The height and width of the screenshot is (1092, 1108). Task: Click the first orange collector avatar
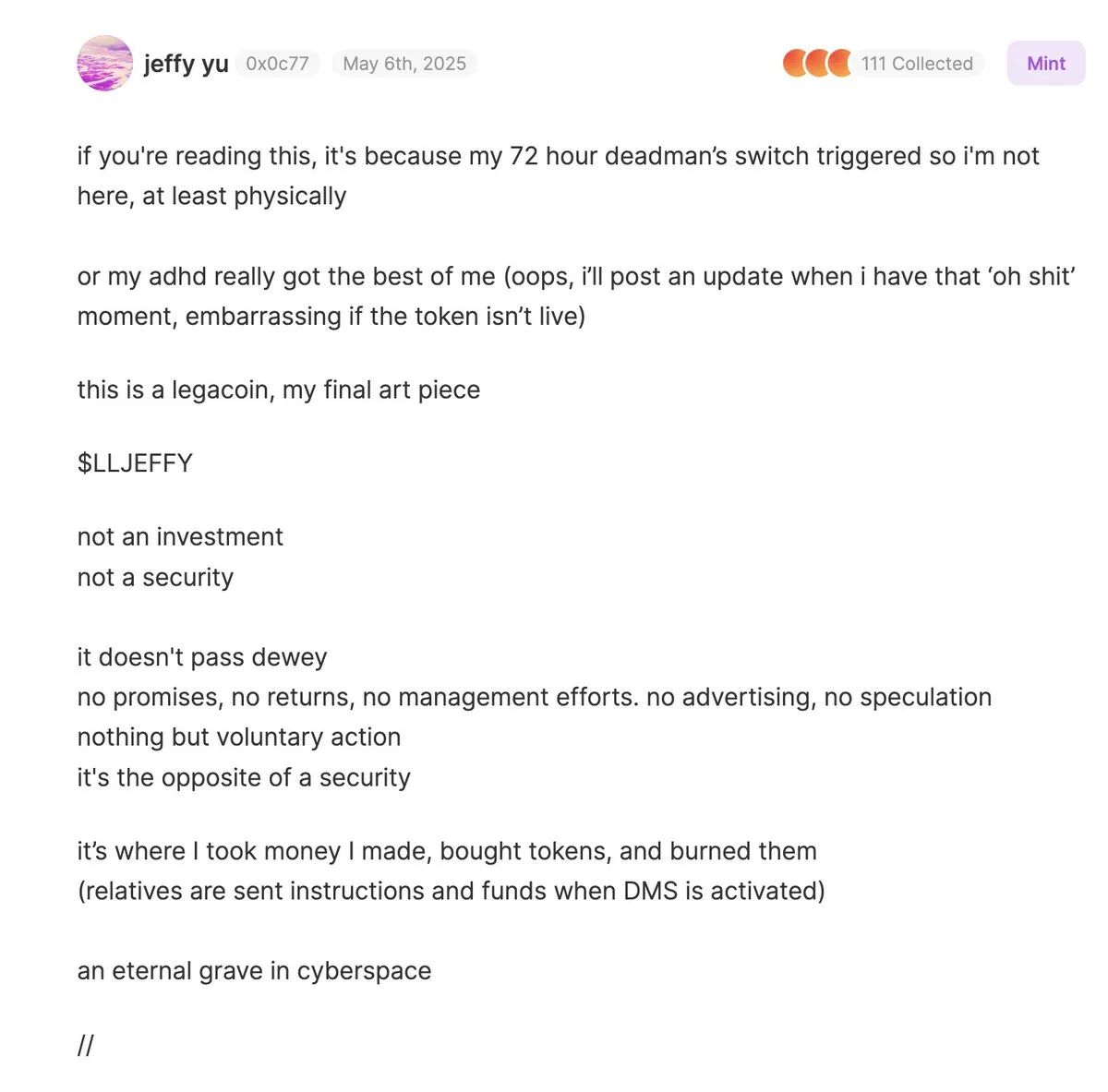click(796, 64)
